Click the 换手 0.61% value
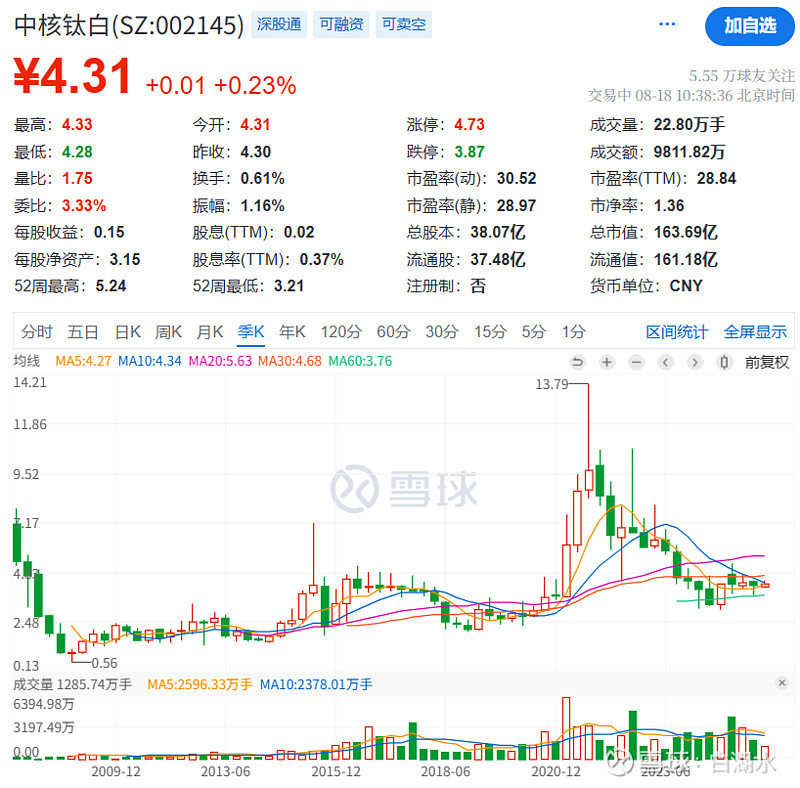This screenshot has width=800, height=788. tap(262, 178)
